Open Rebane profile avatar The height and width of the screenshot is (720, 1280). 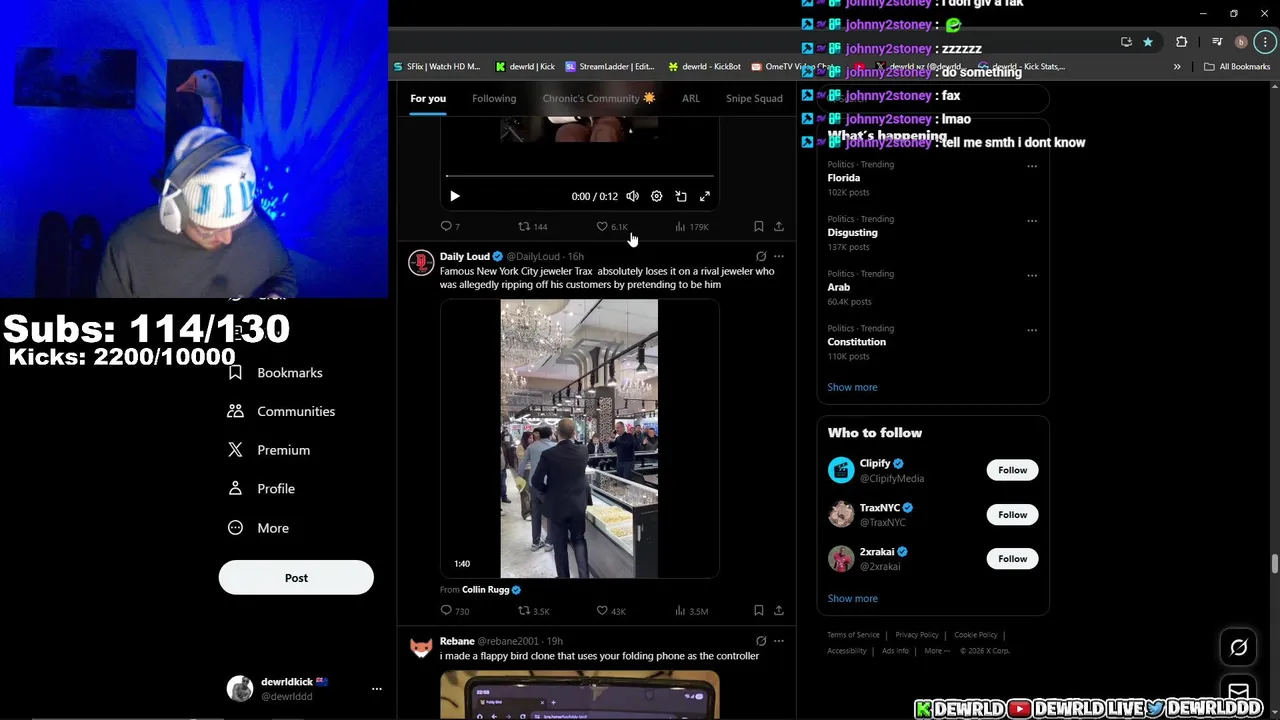(421, 647)
